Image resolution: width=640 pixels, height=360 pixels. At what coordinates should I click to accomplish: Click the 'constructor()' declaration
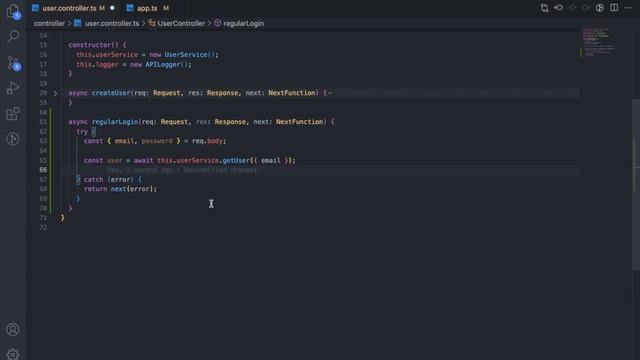(x=93, y=45)
